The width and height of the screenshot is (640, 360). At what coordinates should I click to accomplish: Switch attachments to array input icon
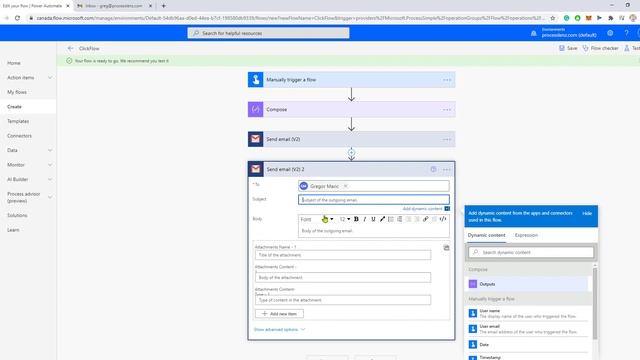[446, 248]
